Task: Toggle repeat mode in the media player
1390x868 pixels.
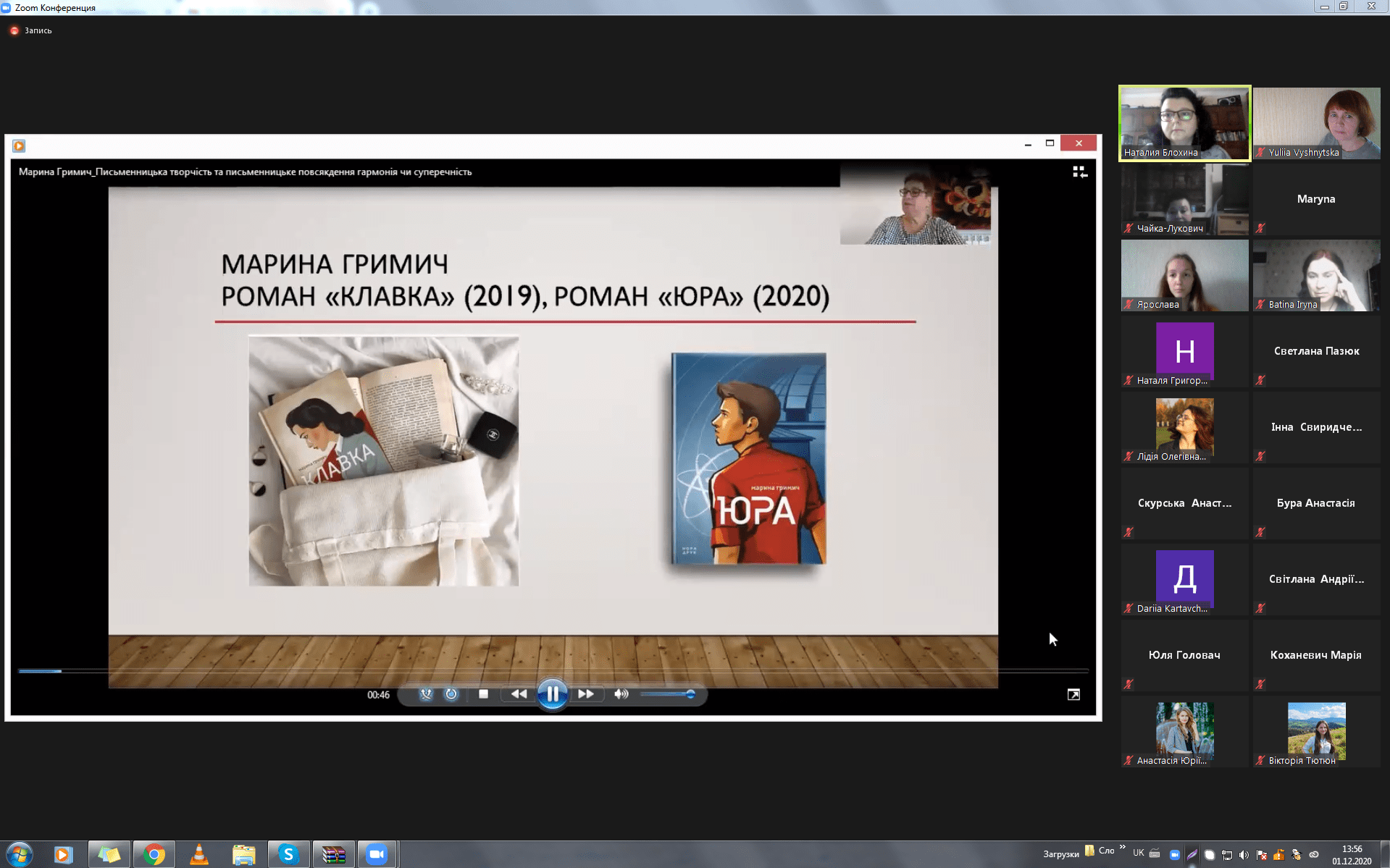Action: (451, 694)
